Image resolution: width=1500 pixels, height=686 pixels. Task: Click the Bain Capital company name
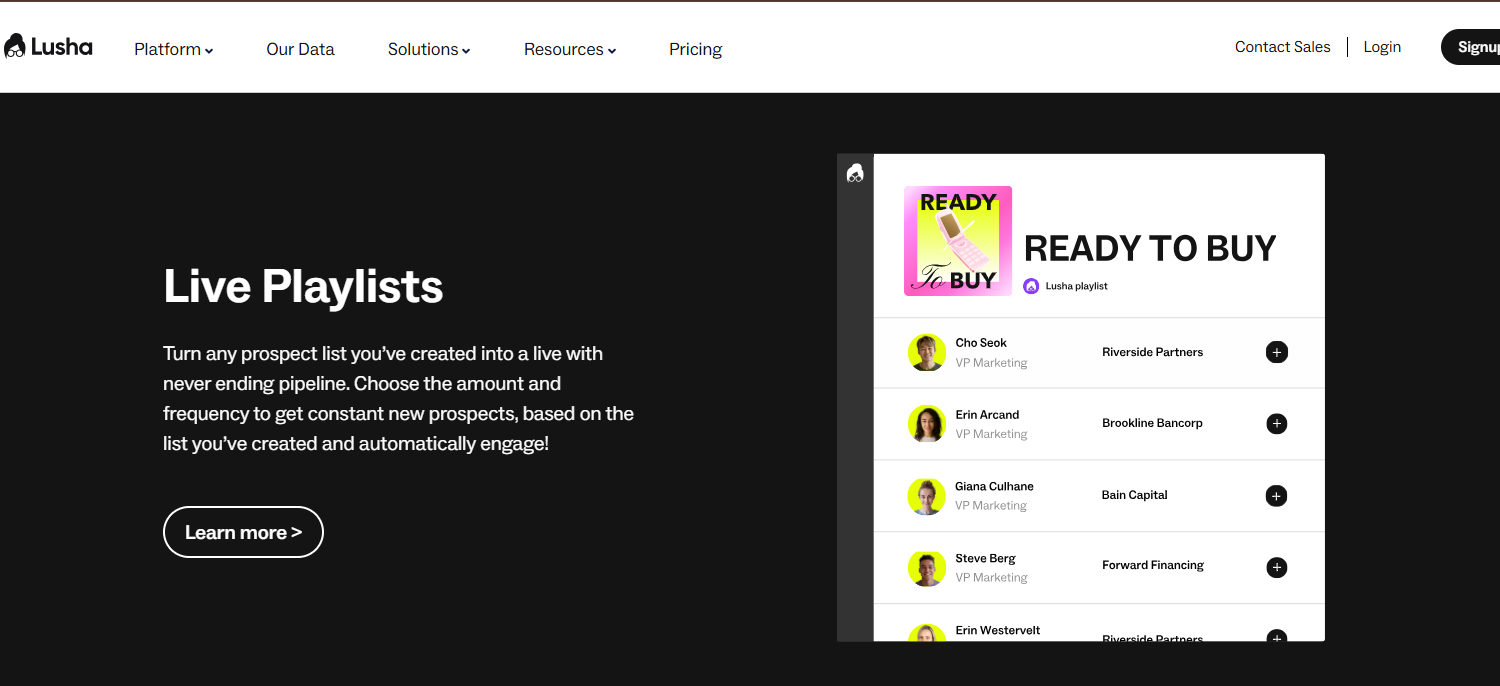pyautogui.click(x=1135, y=495)
